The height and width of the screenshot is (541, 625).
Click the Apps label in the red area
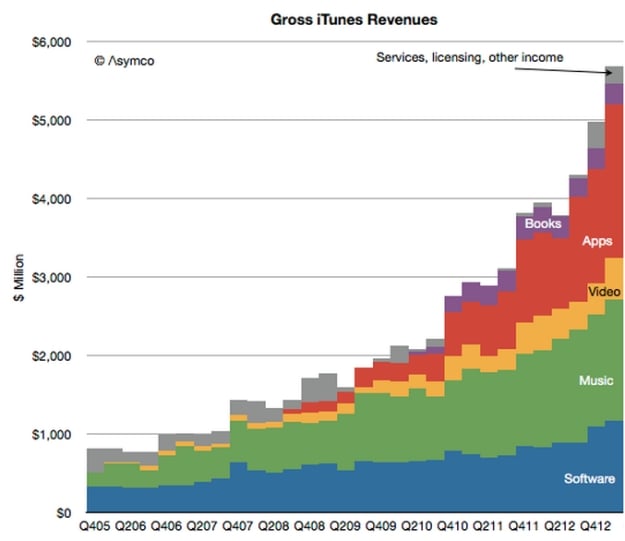(598, 241)
